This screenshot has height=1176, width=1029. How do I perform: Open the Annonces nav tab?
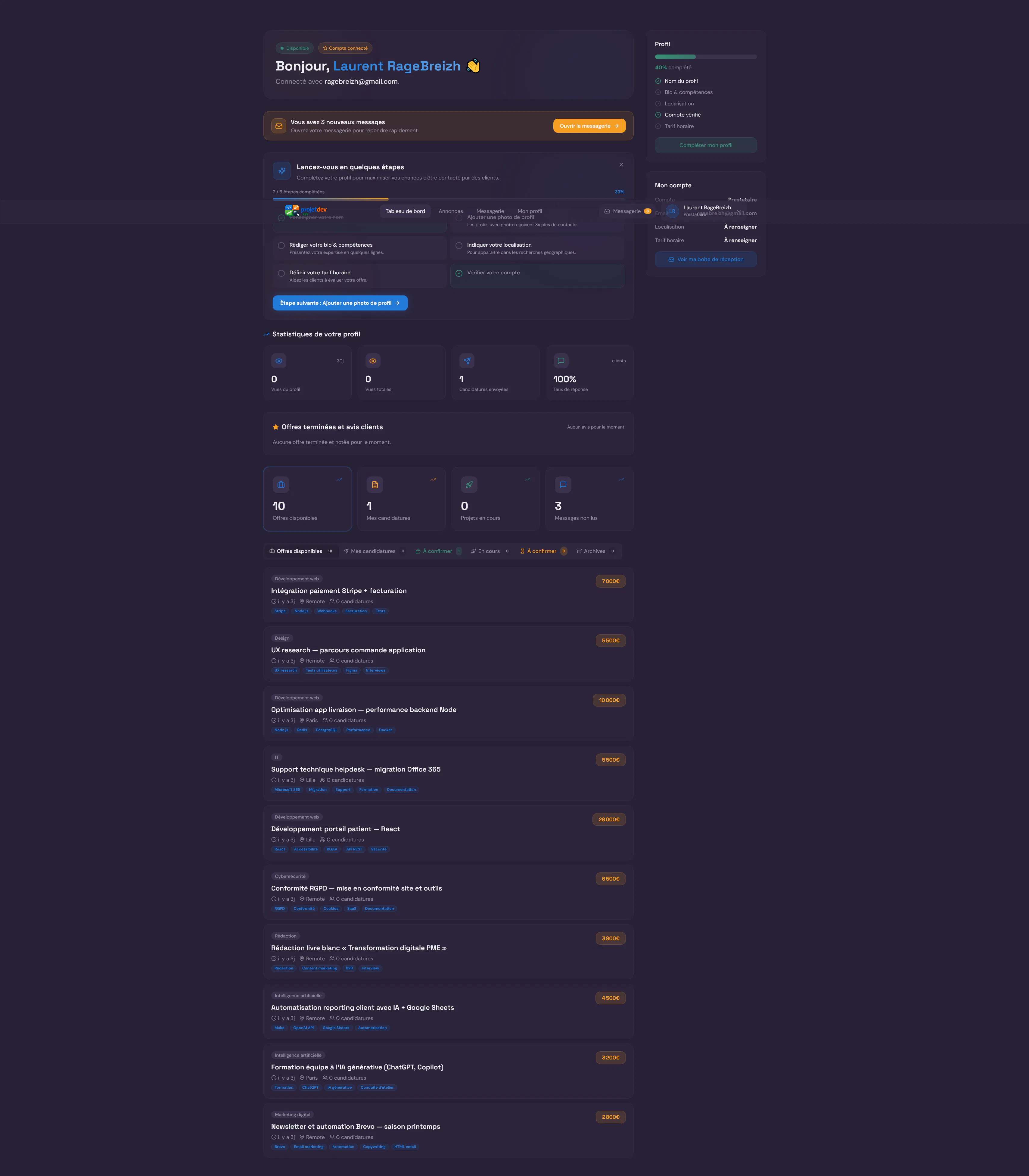pos(451,211)
